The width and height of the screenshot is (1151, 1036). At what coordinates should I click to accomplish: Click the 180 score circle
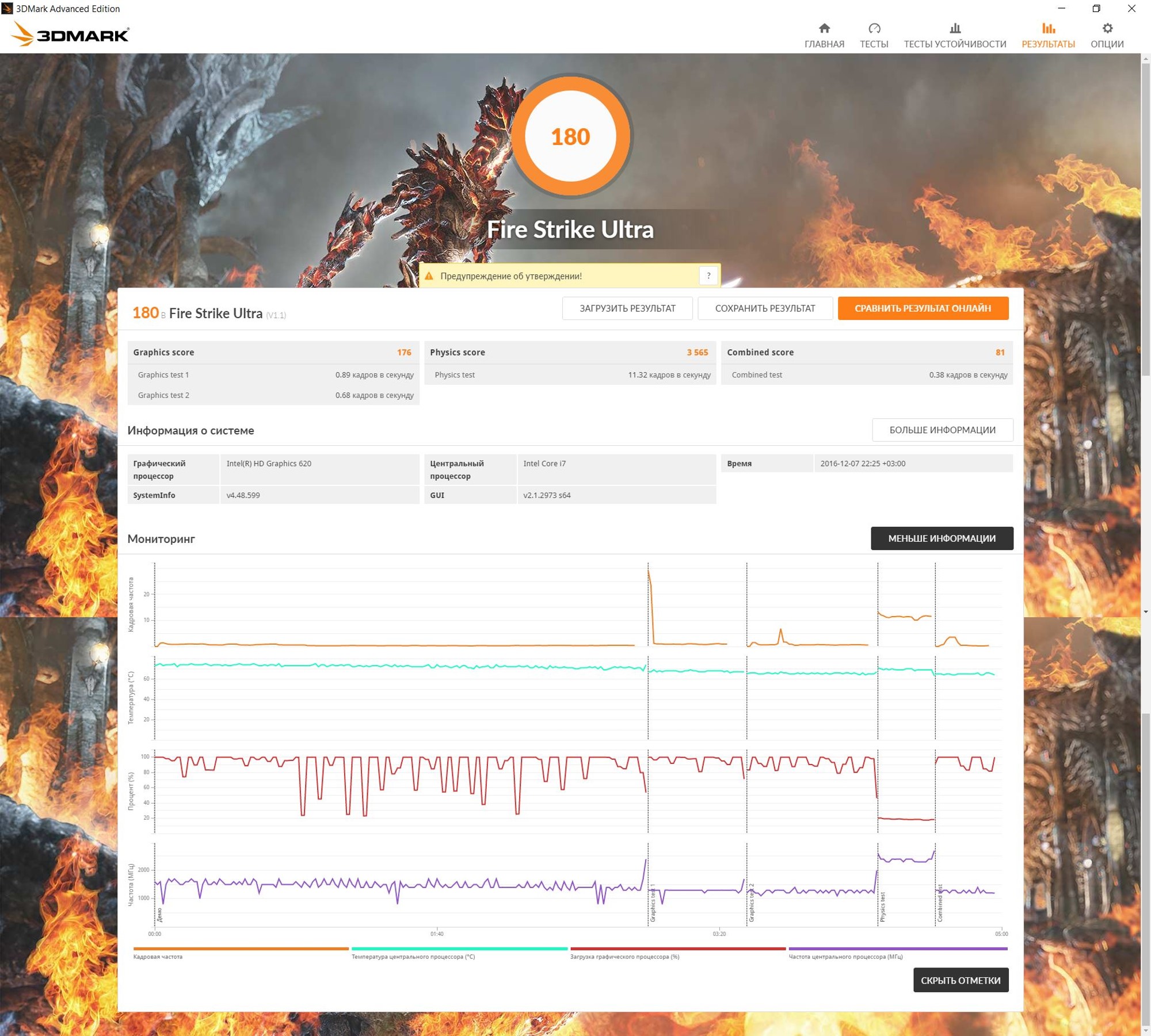pyautogui.click(x=570, y=137)
